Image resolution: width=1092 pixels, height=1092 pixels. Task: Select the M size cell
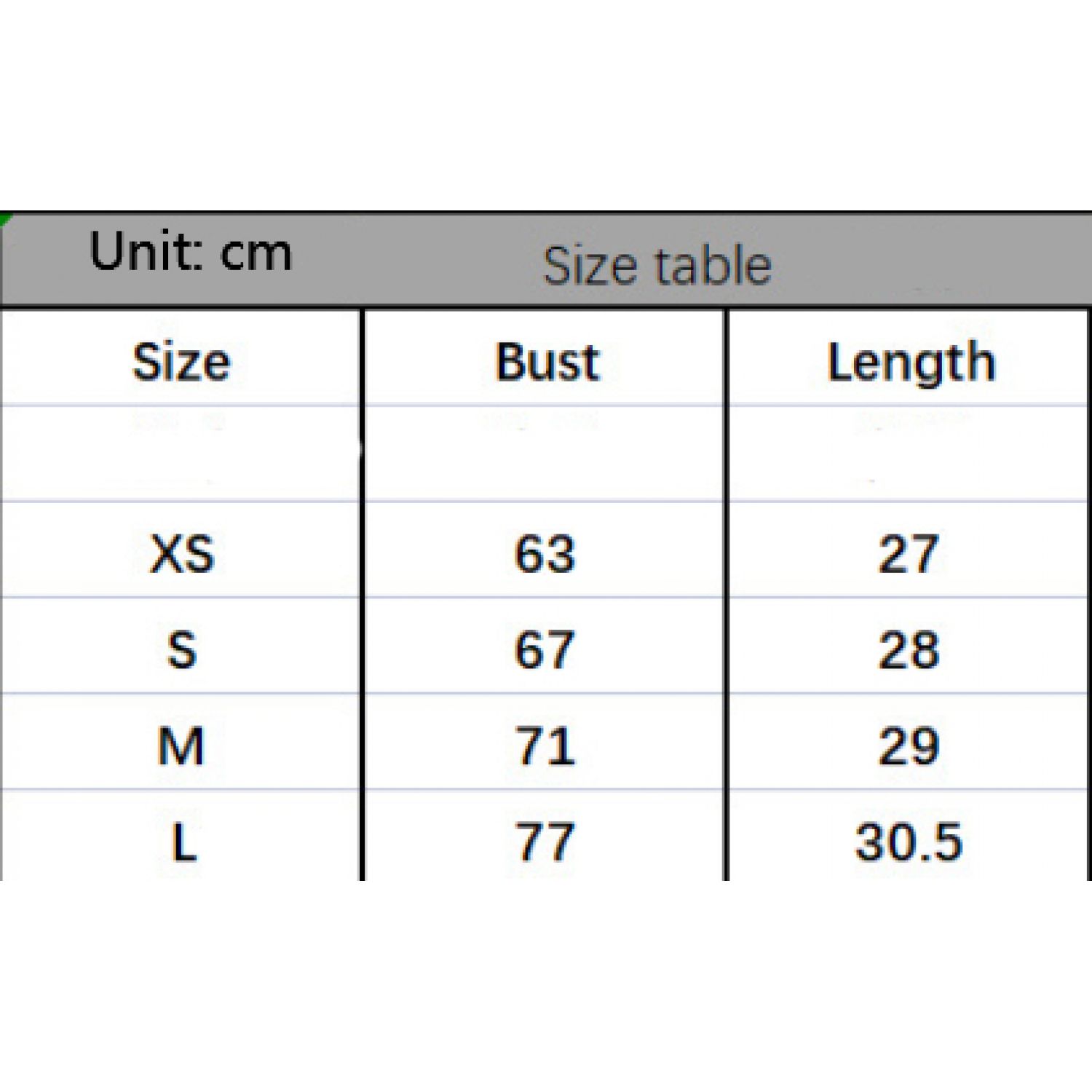point(181,746)
